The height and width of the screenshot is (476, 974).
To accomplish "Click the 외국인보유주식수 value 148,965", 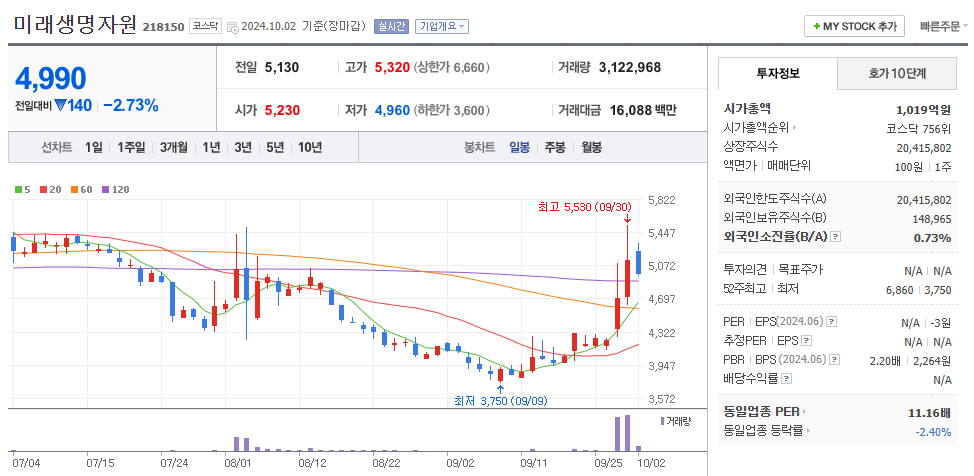I will 932,219.
